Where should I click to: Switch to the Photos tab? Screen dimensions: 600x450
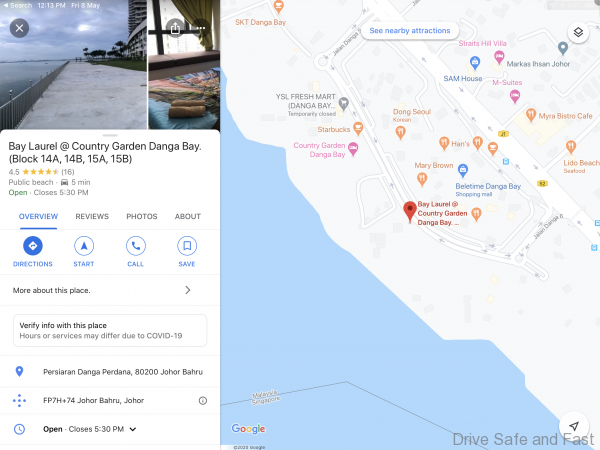(x=142, y=217)
